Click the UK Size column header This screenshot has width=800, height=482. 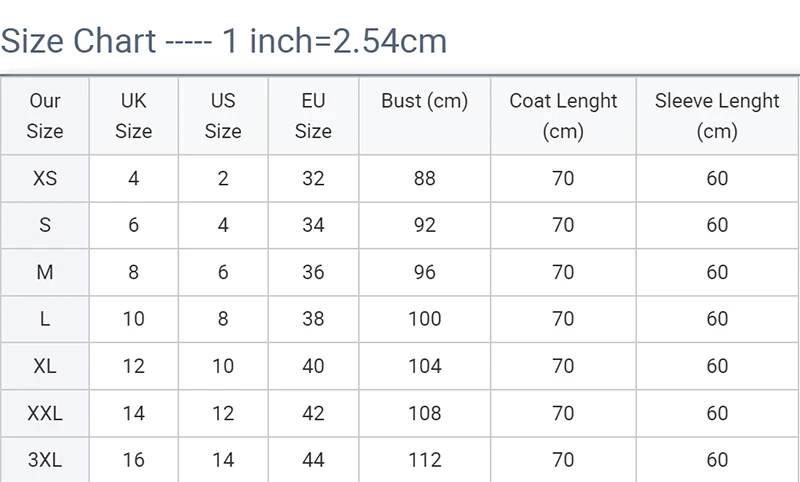pos(134,116)
